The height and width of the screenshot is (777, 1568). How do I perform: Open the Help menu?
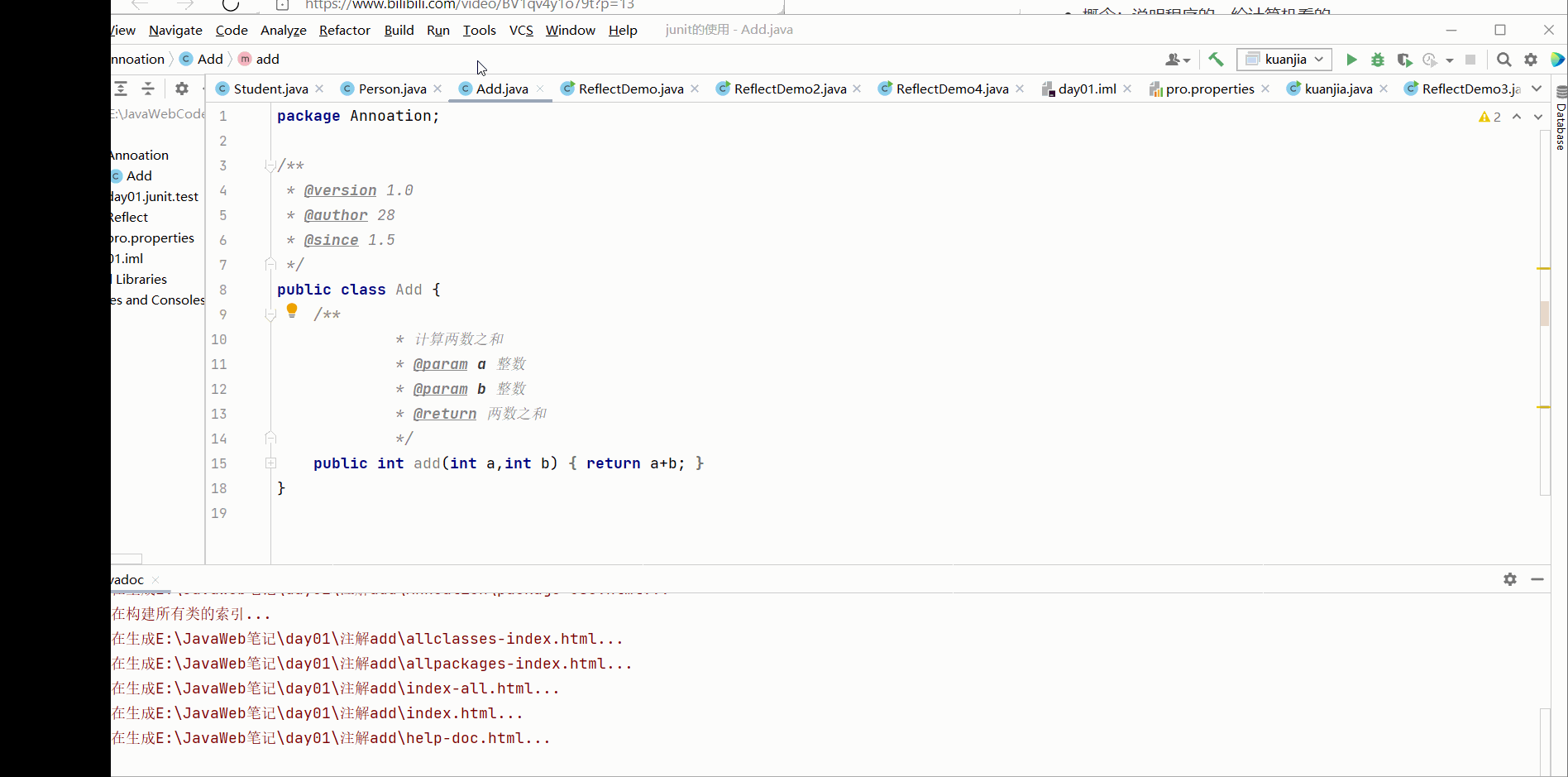623,30
